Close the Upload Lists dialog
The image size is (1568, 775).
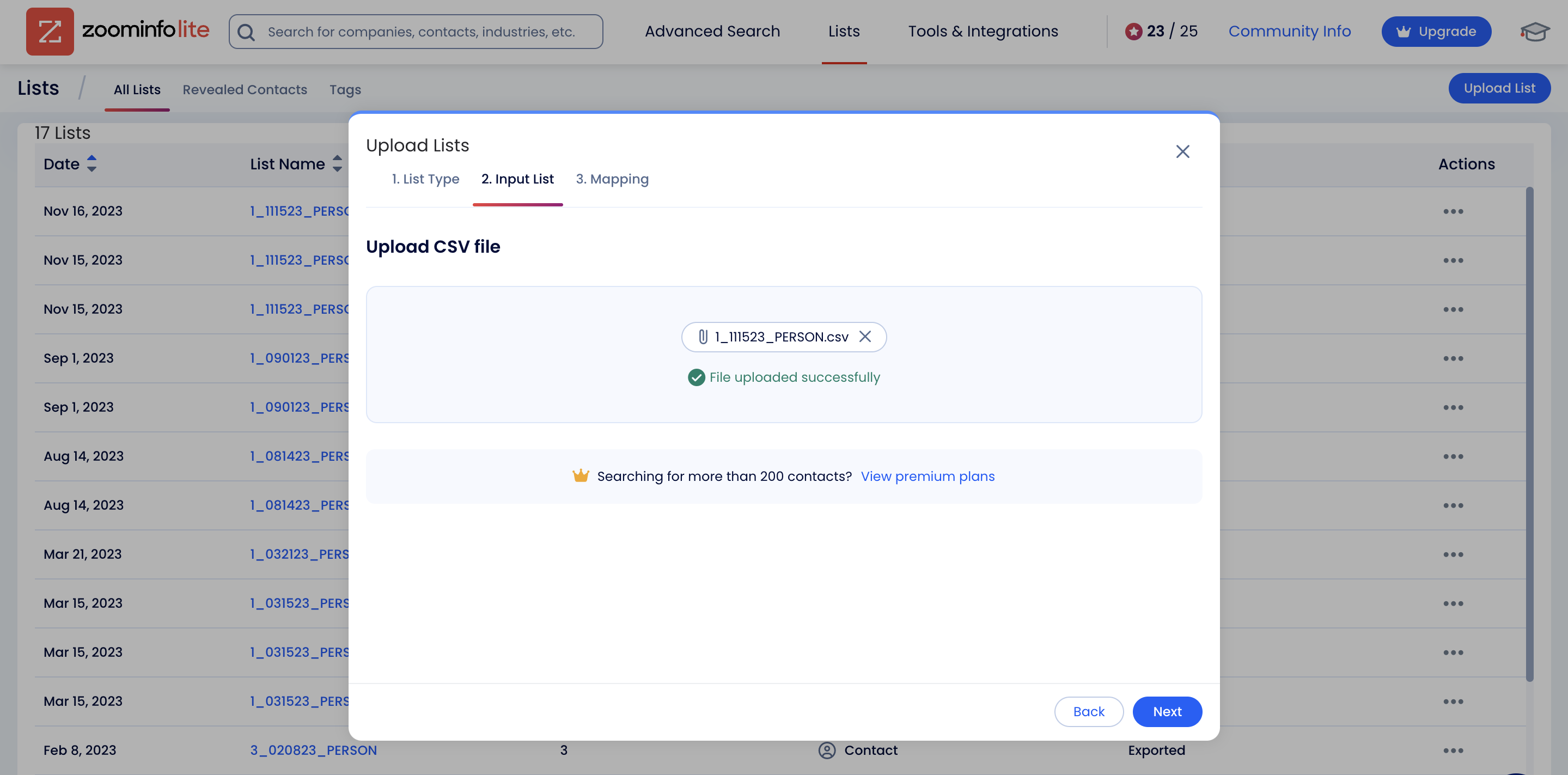point(1183,151)
